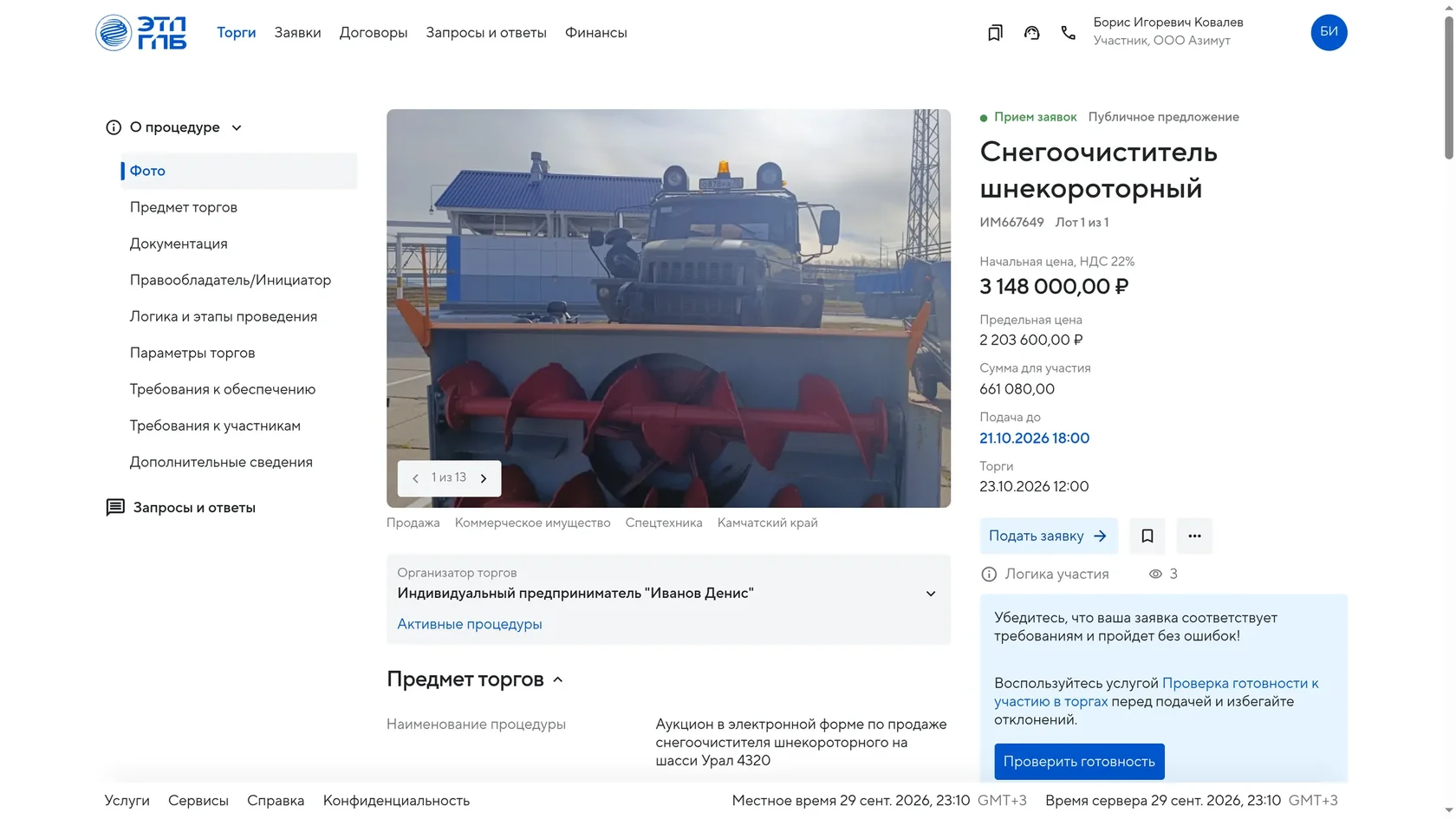Click the info icon next to Логика участия
Viewport: 1456px width, 819px height.
pyautogui.click(x=989, y=574)
